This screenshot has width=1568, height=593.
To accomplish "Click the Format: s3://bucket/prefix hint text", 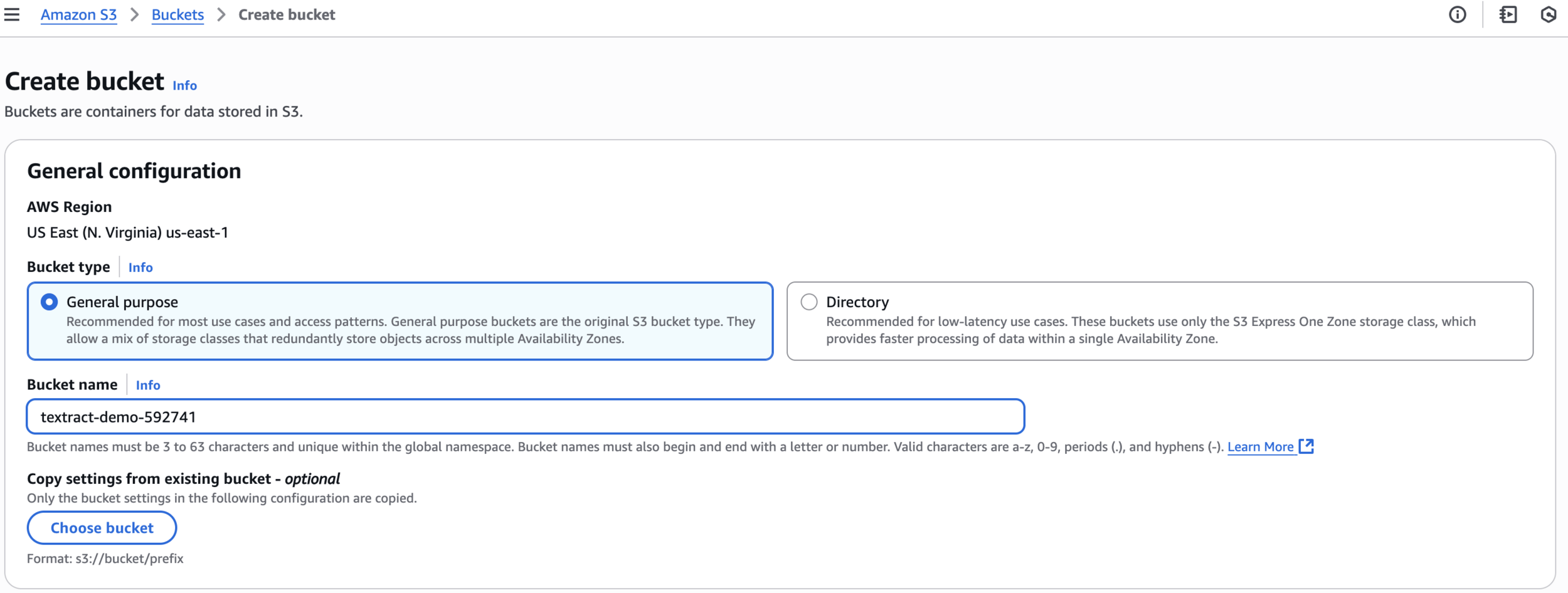I will pyautogui.click(x=105, y=559).
